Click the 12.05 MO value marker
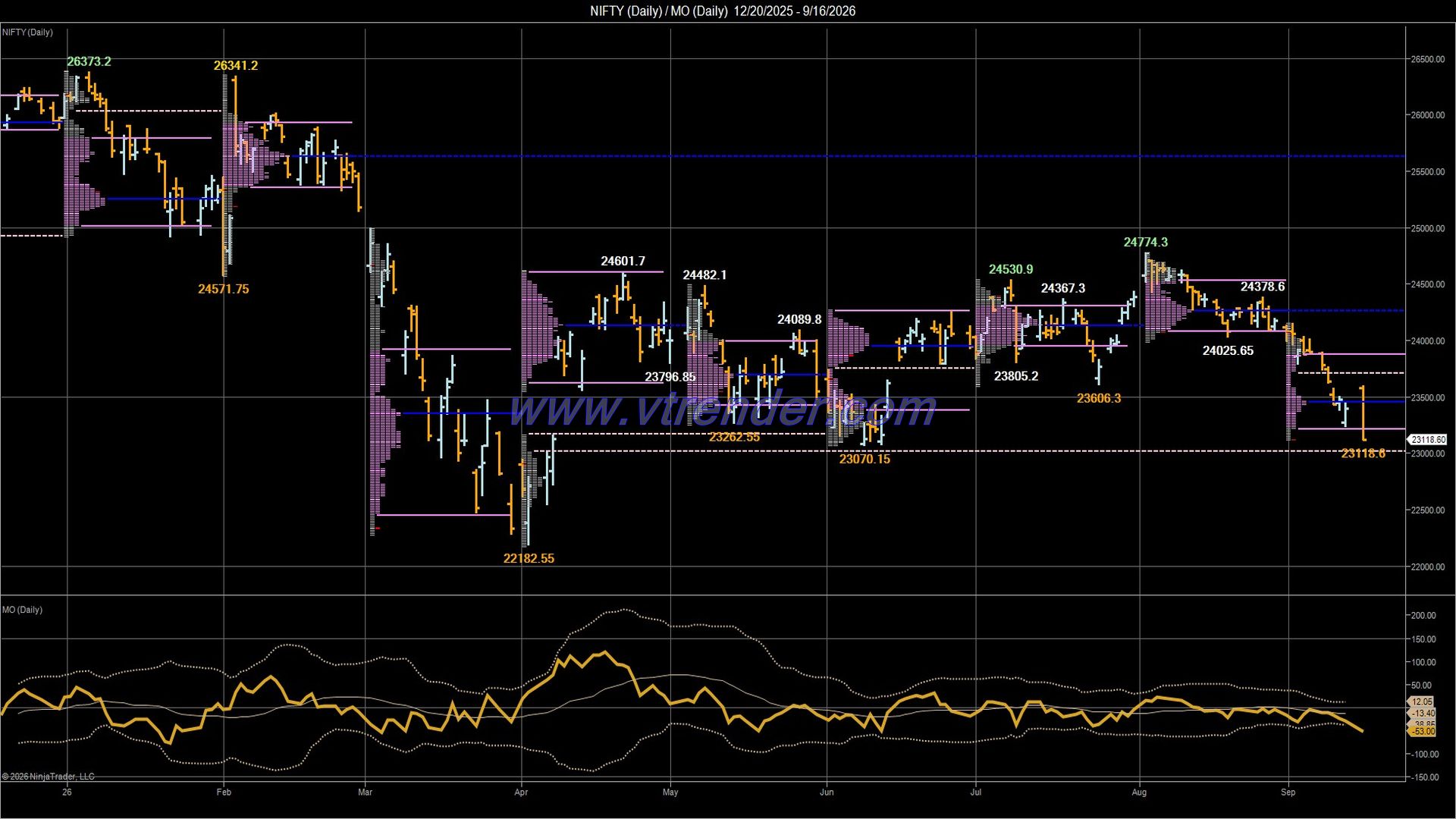The width and height of the screenshot is (1456, 819). point(1422,702)
